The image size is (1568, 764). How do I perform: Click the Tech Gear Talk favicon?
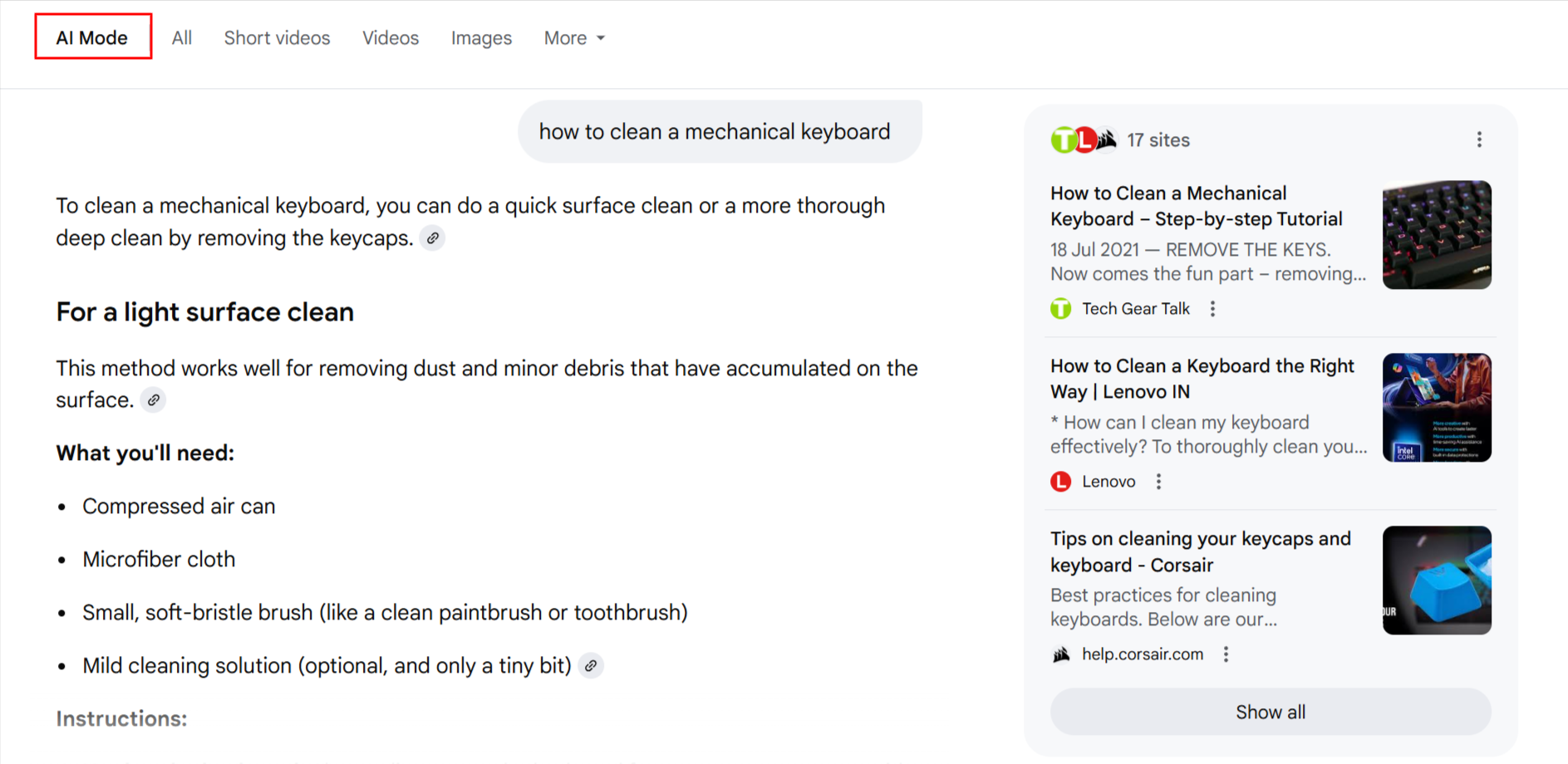(1061, 309)
